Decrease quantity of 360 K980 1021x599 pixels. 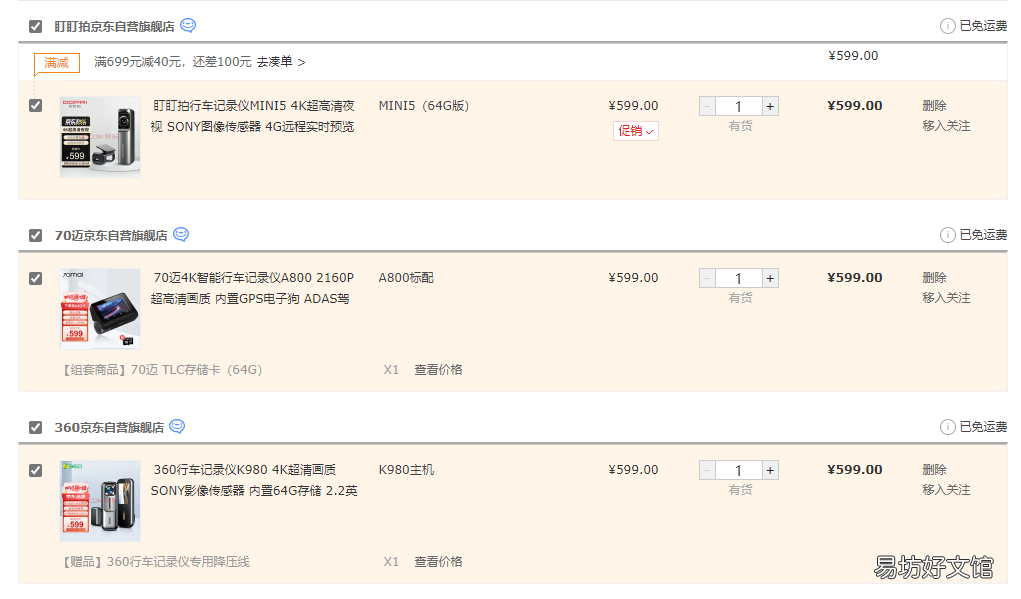coord(707,470)
